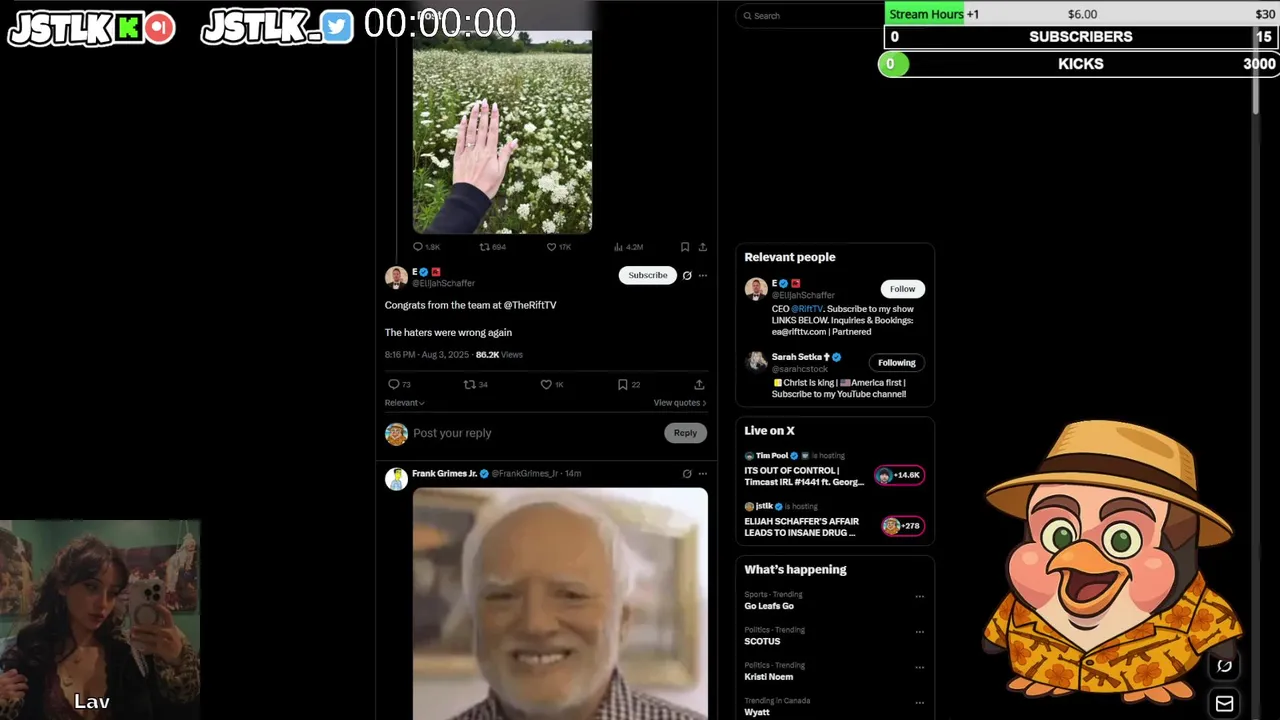Click the @TheRiftTV mention link
1280x720 pixels.
pyautogui.click(x=530, y=305)
